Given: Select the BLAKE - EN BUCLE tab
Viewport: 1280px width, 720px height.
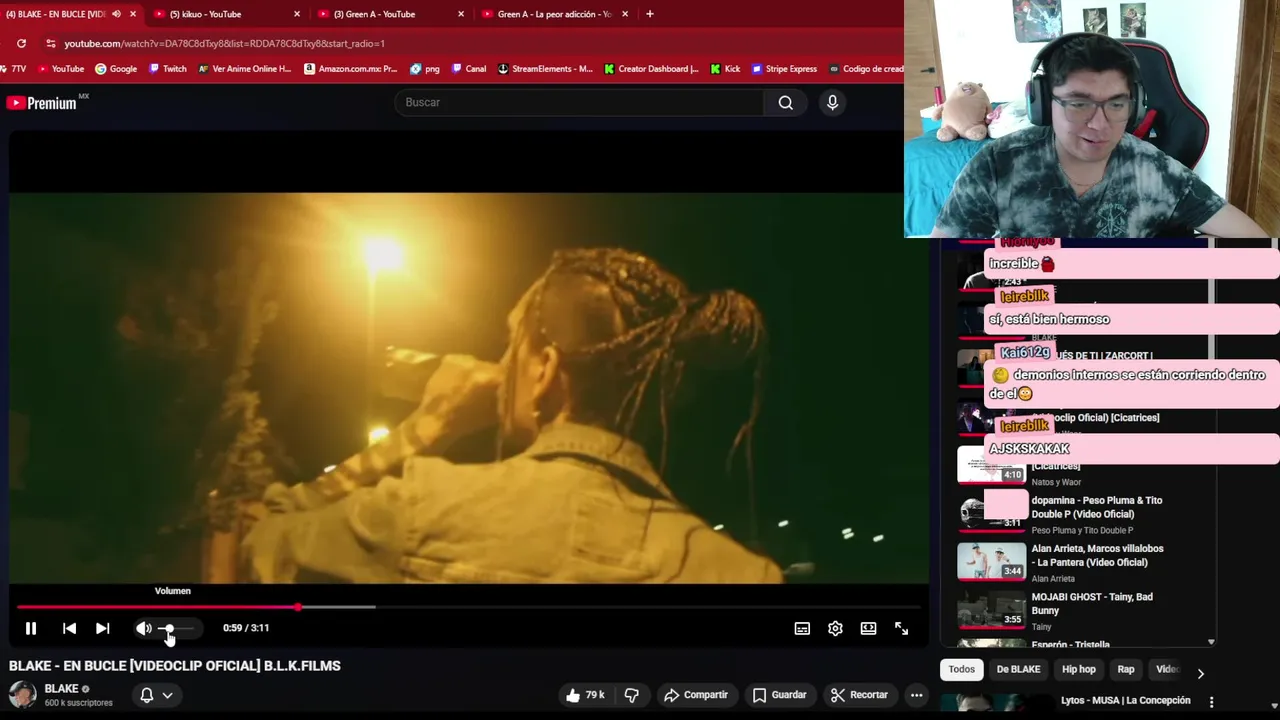Looking at the screenshot, I should click(56, 14).
